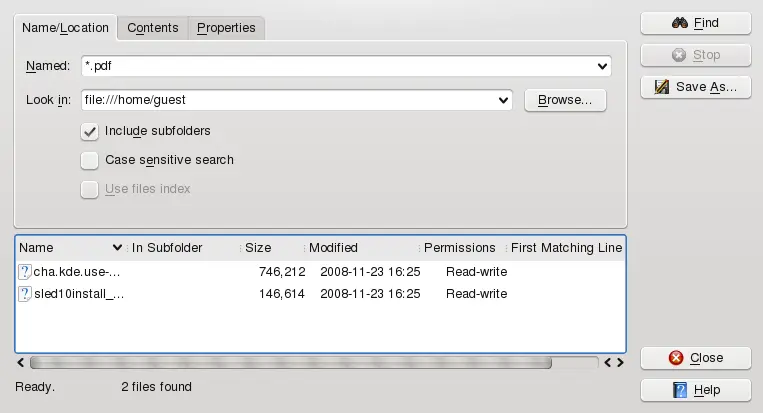Screen dimensions: 763x413
Task: Click the Name column sort arrow
Action: click(x=118, y=248)
